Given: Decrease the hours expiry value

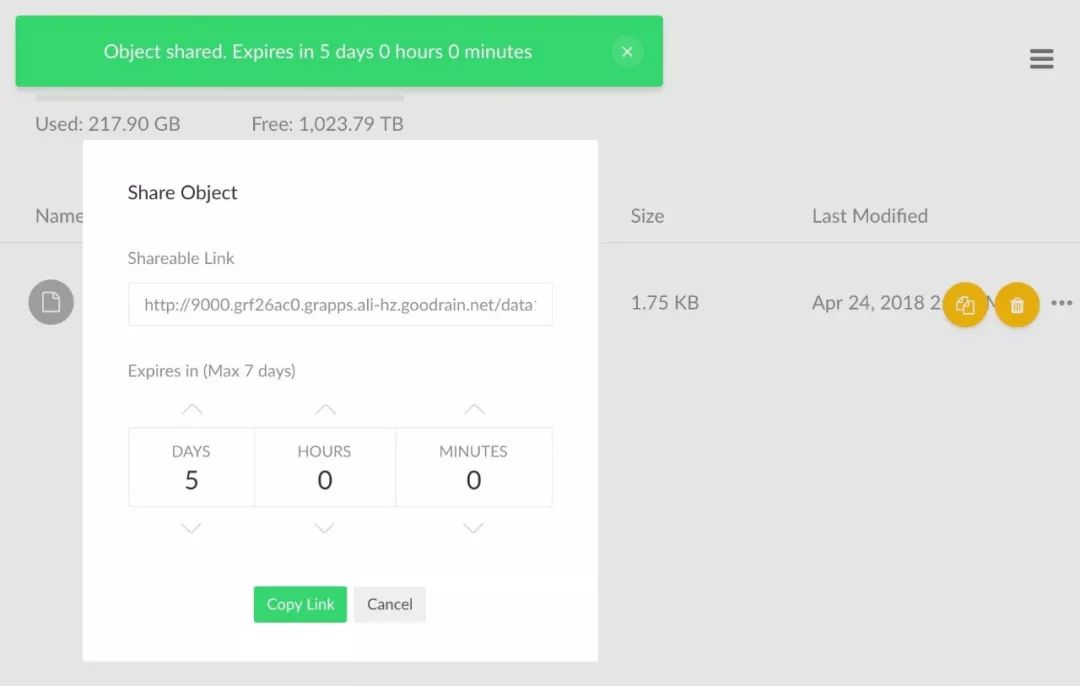Looking at the screenshot, I should [x=325, y=528].
